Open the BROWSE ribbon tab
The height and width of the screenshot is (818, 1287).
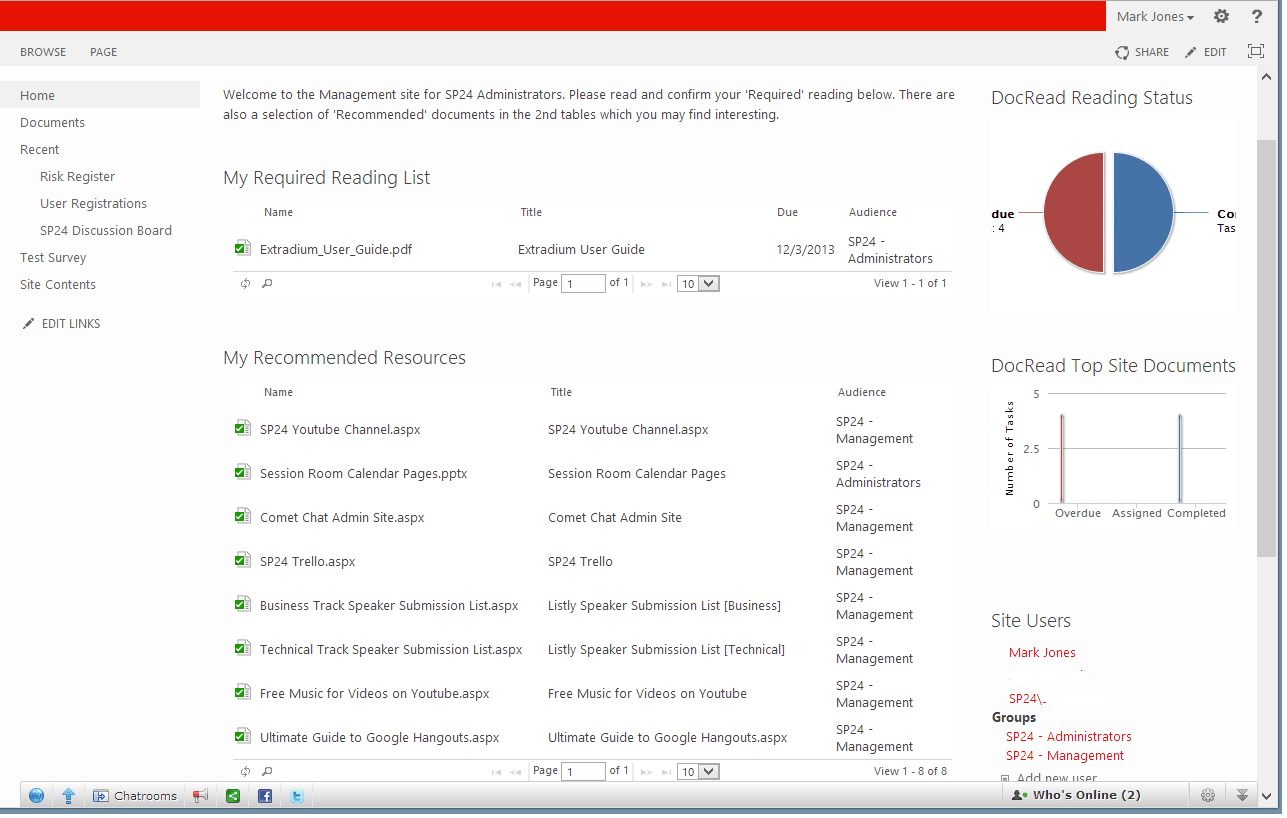pyautogui.click(x=43, y=52)
